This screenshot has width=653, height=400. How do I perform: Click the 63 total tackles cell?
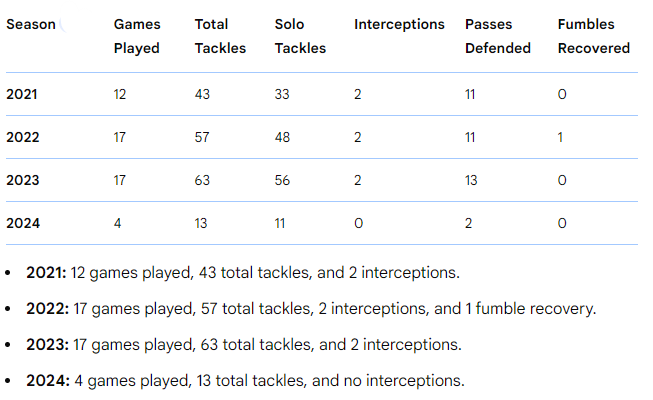pos(202,180)
